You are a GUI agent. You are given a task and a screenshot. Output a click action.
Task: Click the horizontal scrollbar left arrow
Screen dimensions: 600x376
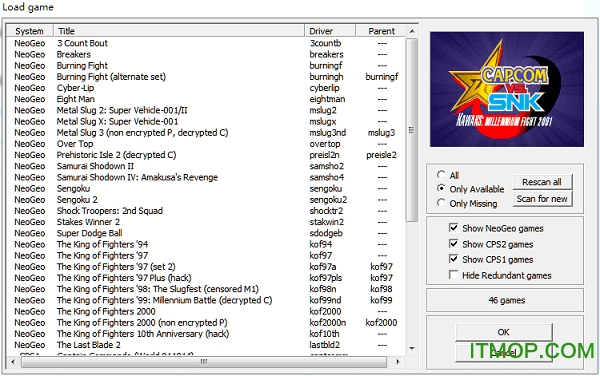pos(13,361)
